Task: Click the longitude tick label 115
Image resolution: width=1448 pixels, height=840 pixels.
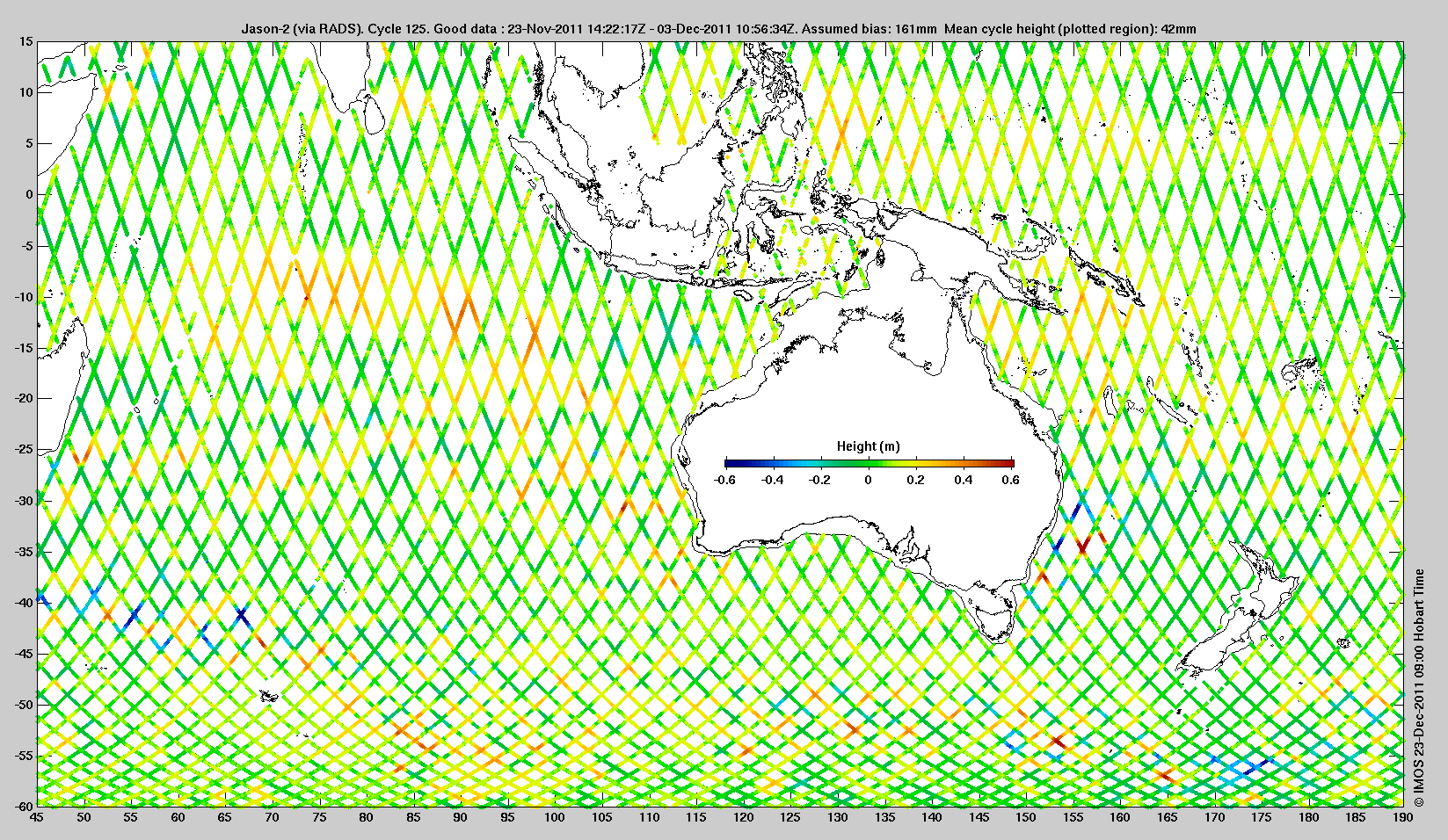Action: click(x=696, y=817)
